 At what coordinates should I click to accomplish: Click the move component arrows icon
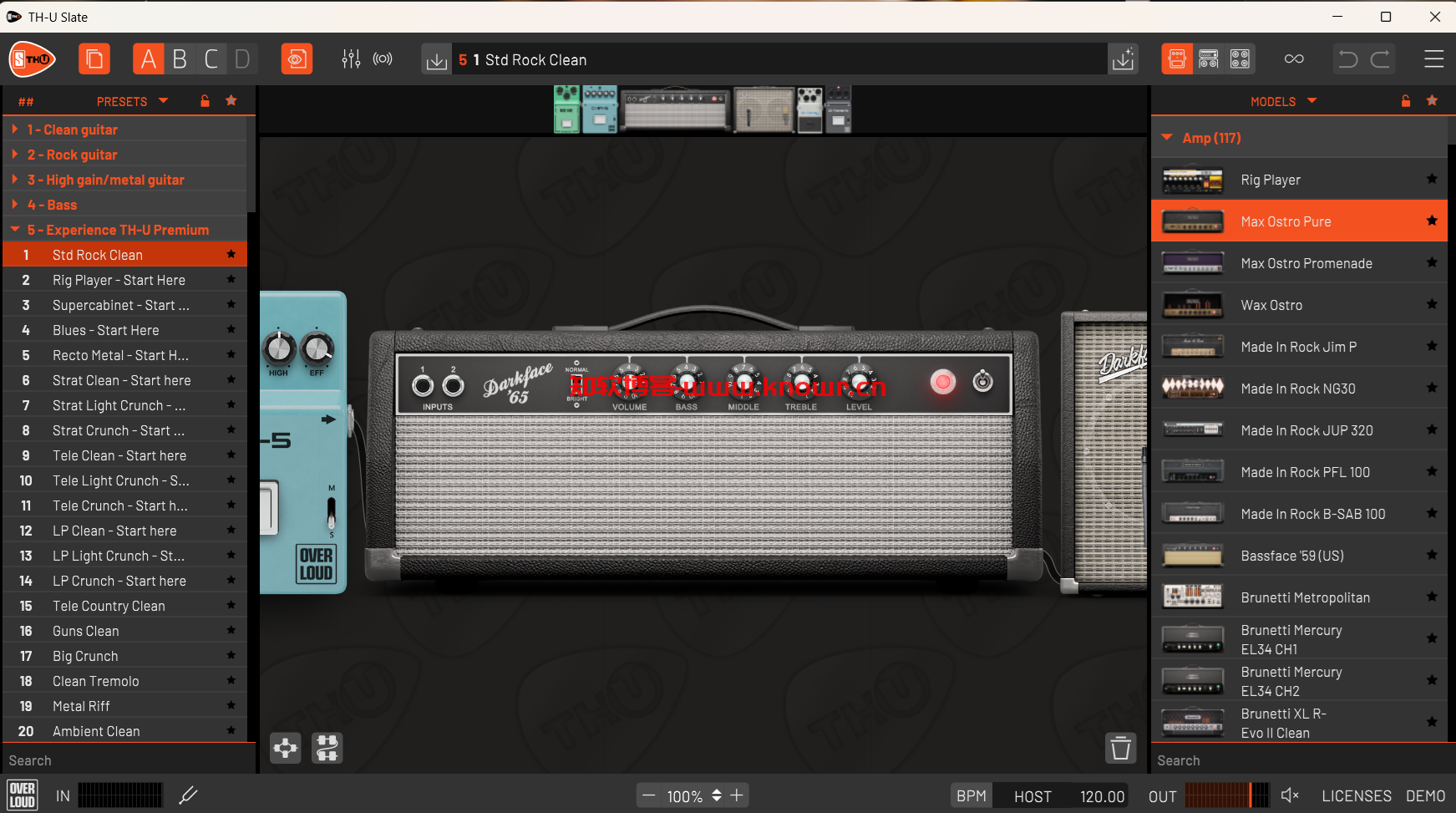pyautogui.click(x=286, y=748)
